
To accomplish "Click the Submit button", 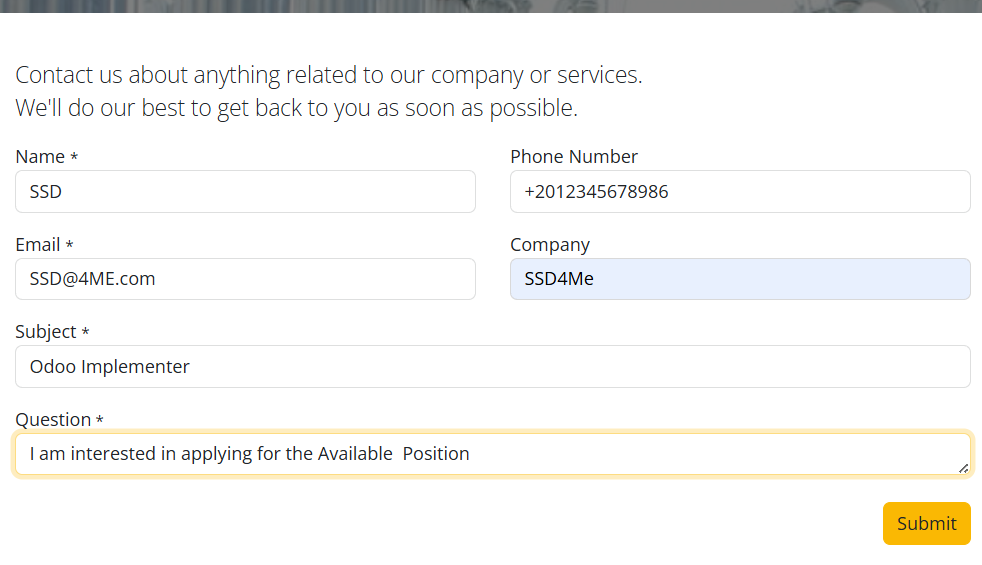I will click(x=926, y=523).
